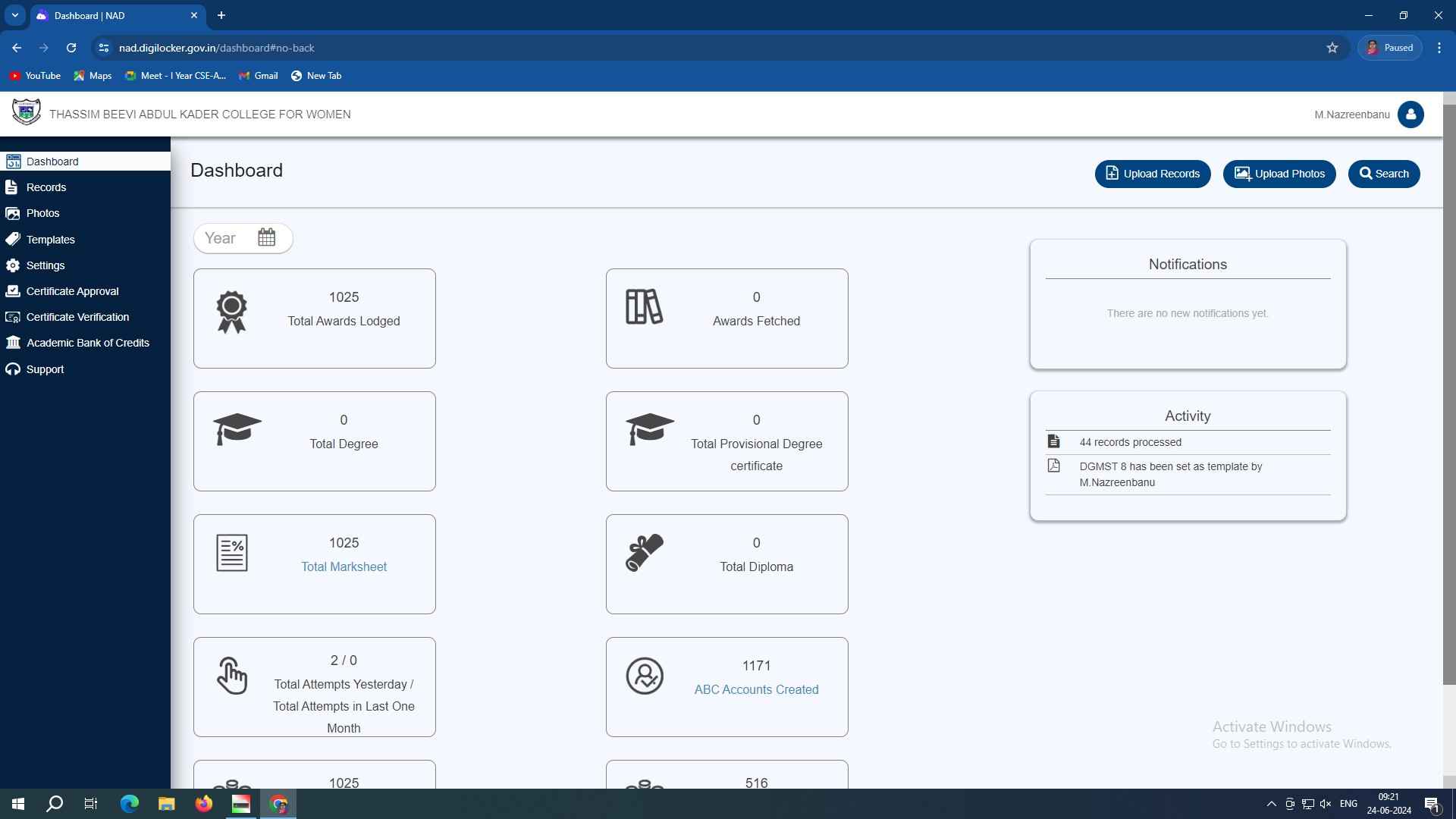Image resolution: width=1456 pixels, height=819 pixels.
Task: Open Records in the sidebar
Action: point(46,187)
